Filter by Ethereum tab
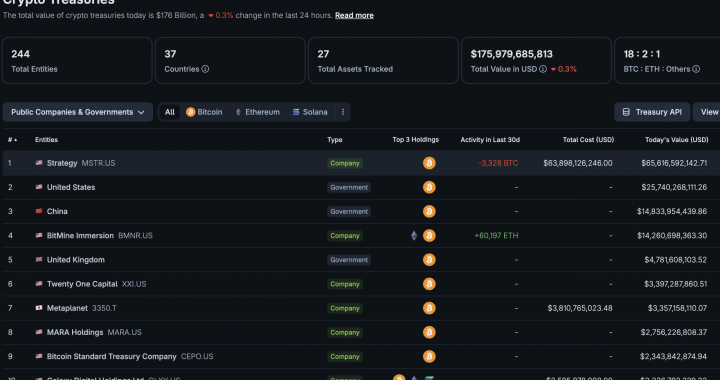 pyautogui.click(x=257, y=112)
